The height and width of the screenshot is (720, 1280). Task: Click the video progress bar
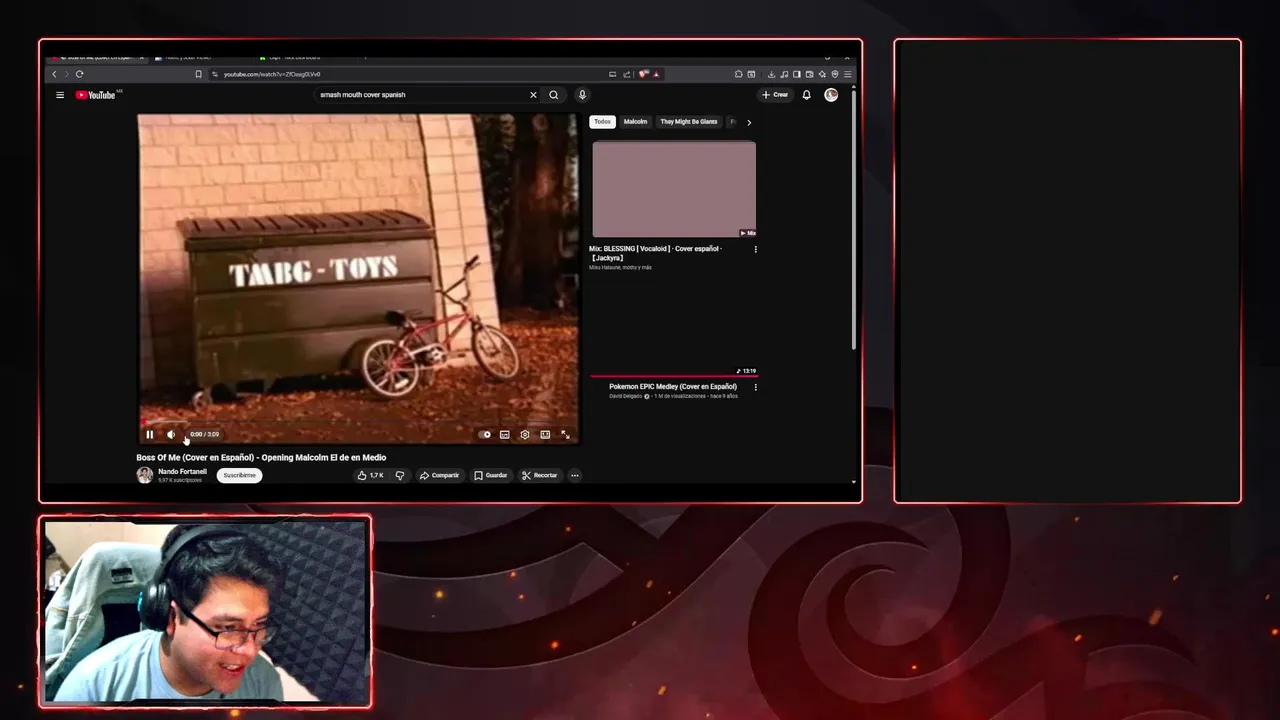(x=358, y=423)
